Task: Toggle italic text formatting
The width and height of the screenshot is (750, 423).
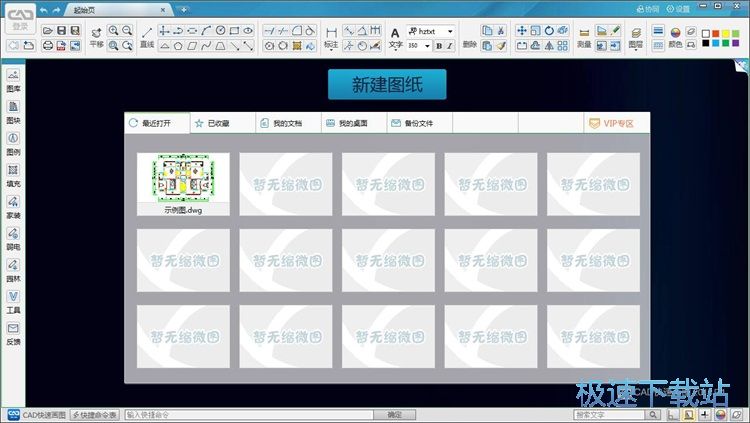Action: [x=449, y=46]
